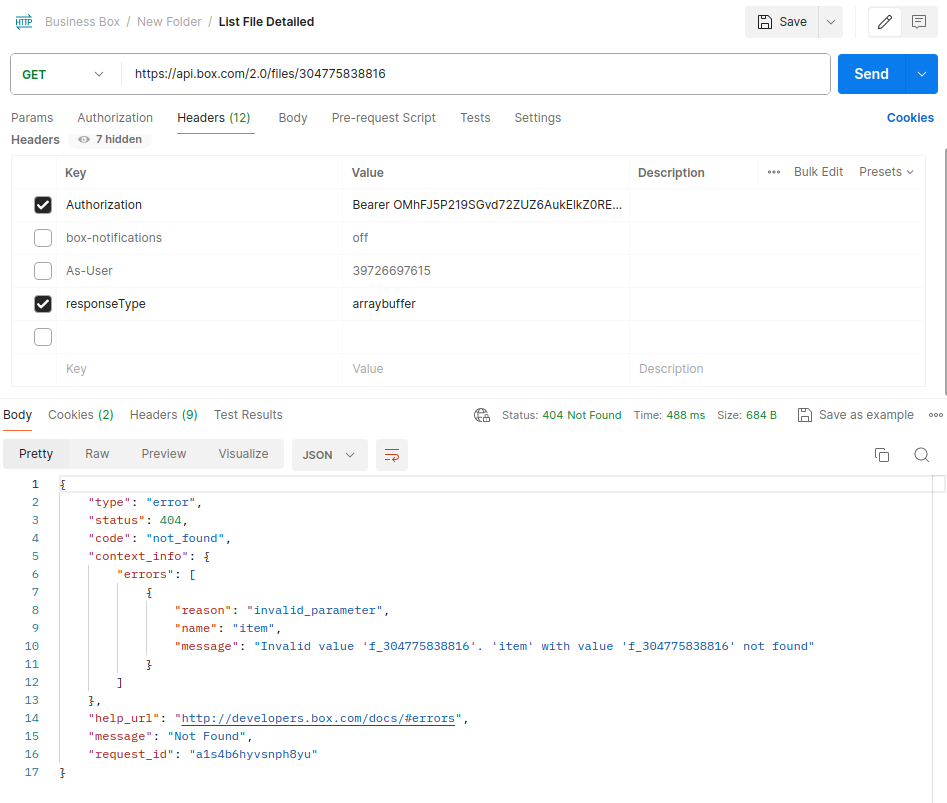Go to the Pre-request Script tab

(384, 118)
